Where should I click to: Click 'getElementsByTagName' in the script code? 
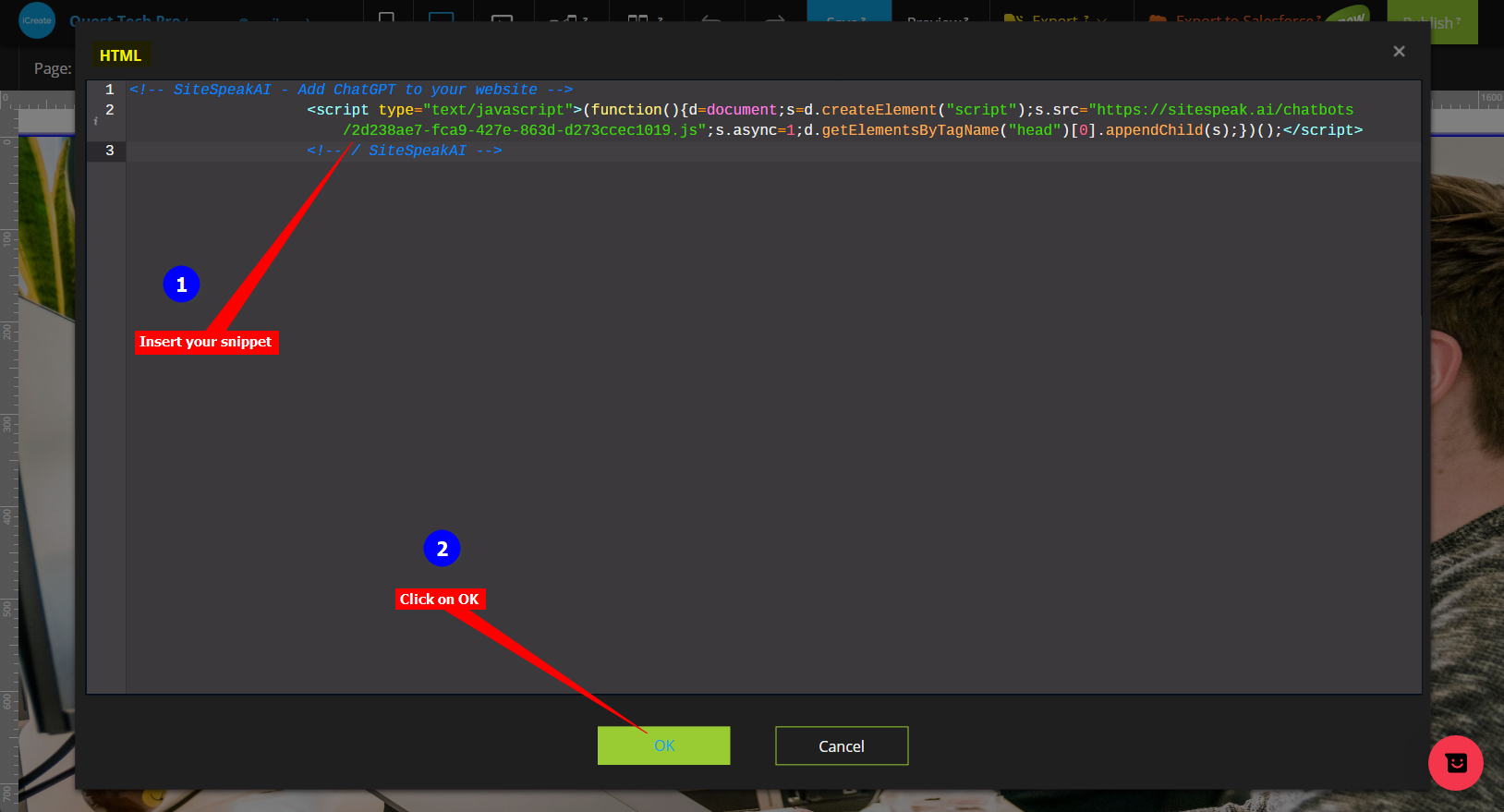(x=910, y=130)
